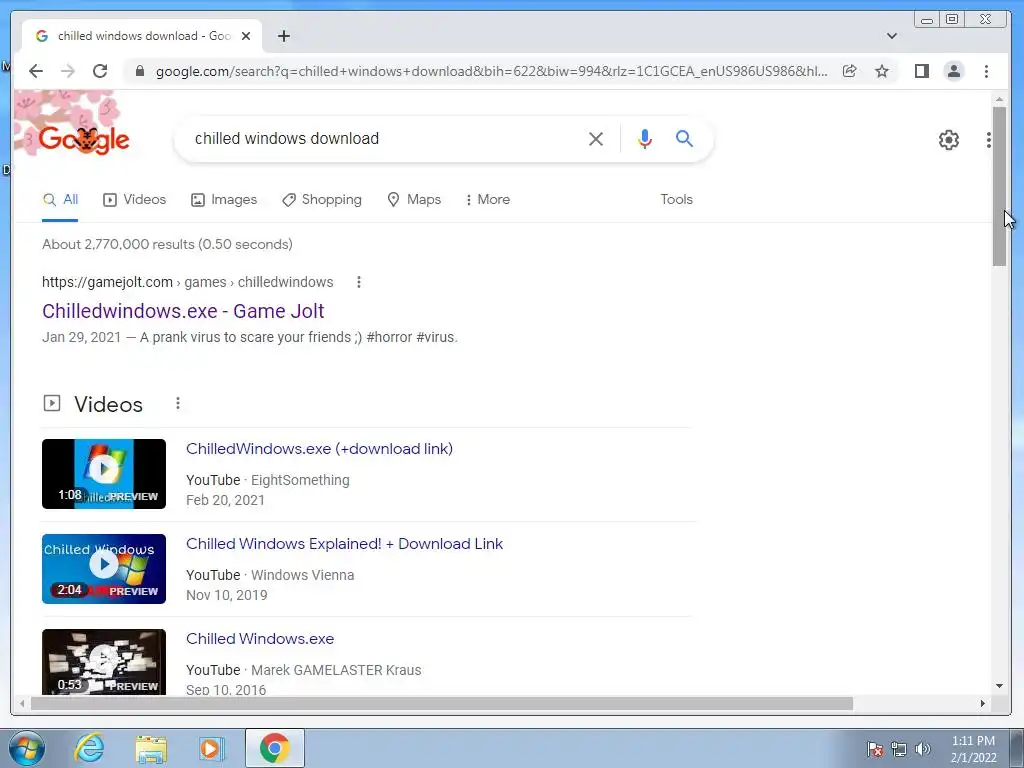Image resolution: width=1024 pixels, height=768 pixels.
Task: Switch to the Videos tab
Action: click(135, 200)
